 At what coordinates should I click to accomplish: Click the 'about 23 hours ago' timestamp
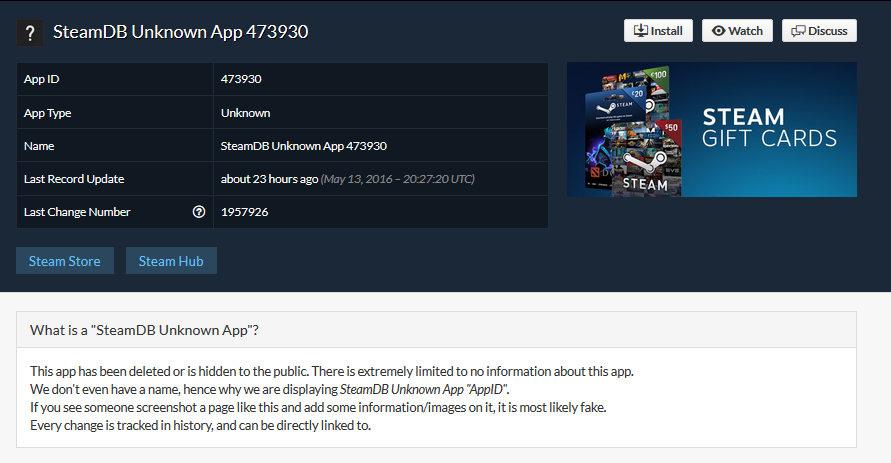coord(269,179)
